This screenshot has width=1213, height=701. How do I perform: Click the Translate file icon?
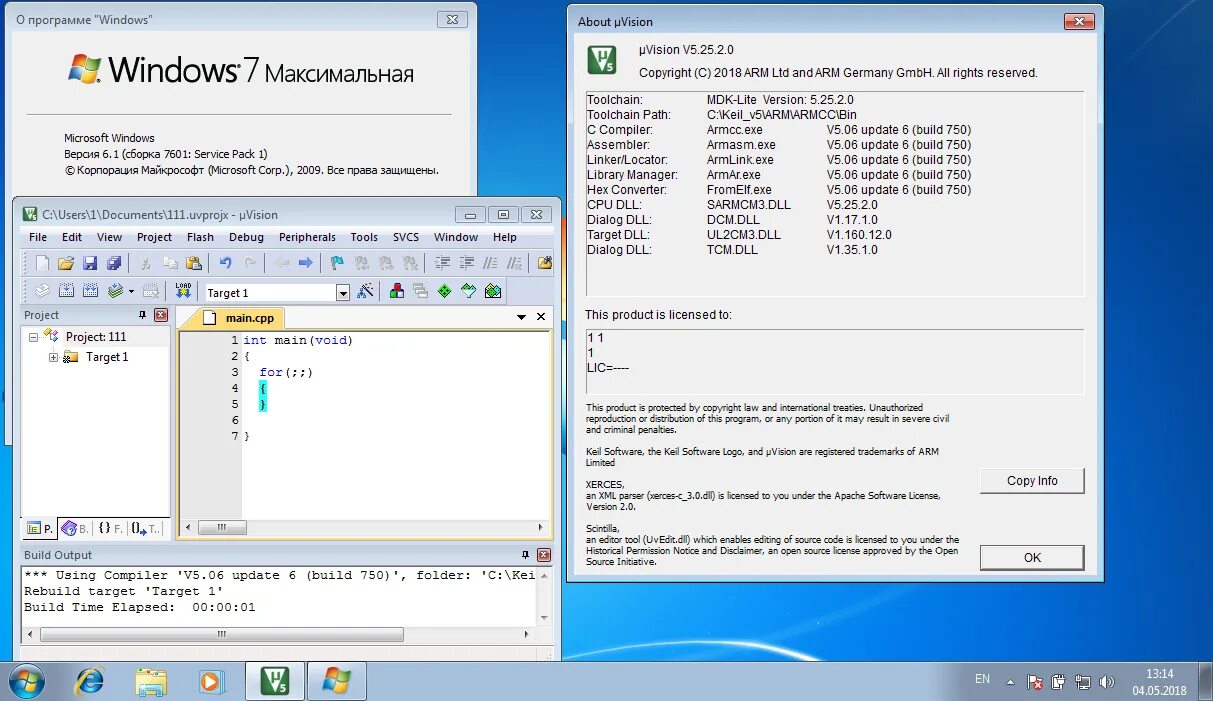click(42, 291)
